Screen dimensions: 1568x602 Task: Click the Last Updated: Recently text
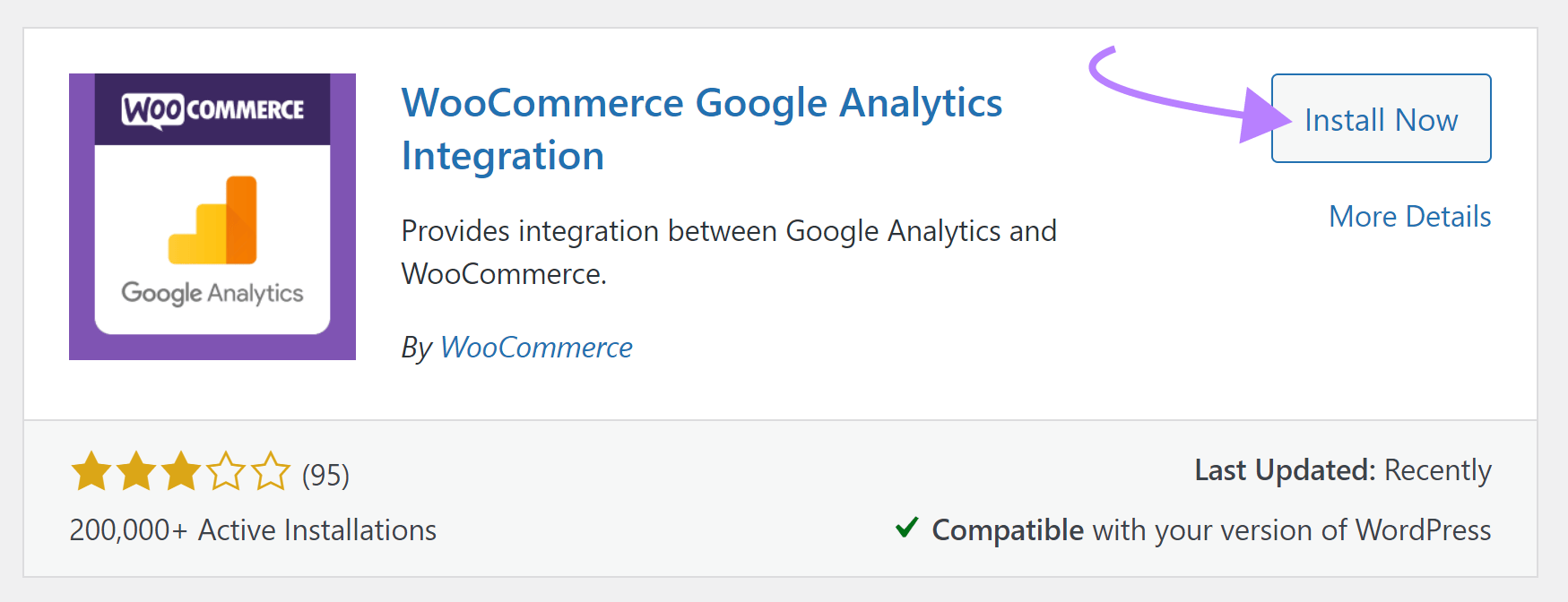(1342, 469)
